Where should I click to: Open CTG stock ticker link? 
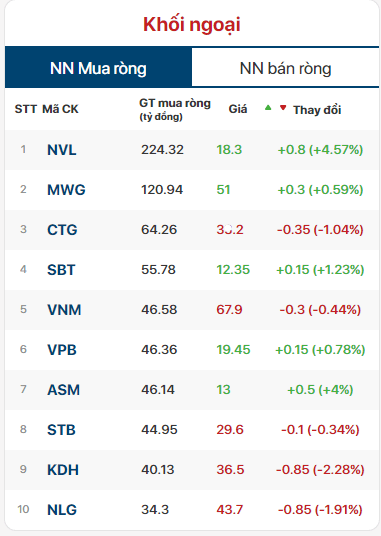tap(62, 230)
